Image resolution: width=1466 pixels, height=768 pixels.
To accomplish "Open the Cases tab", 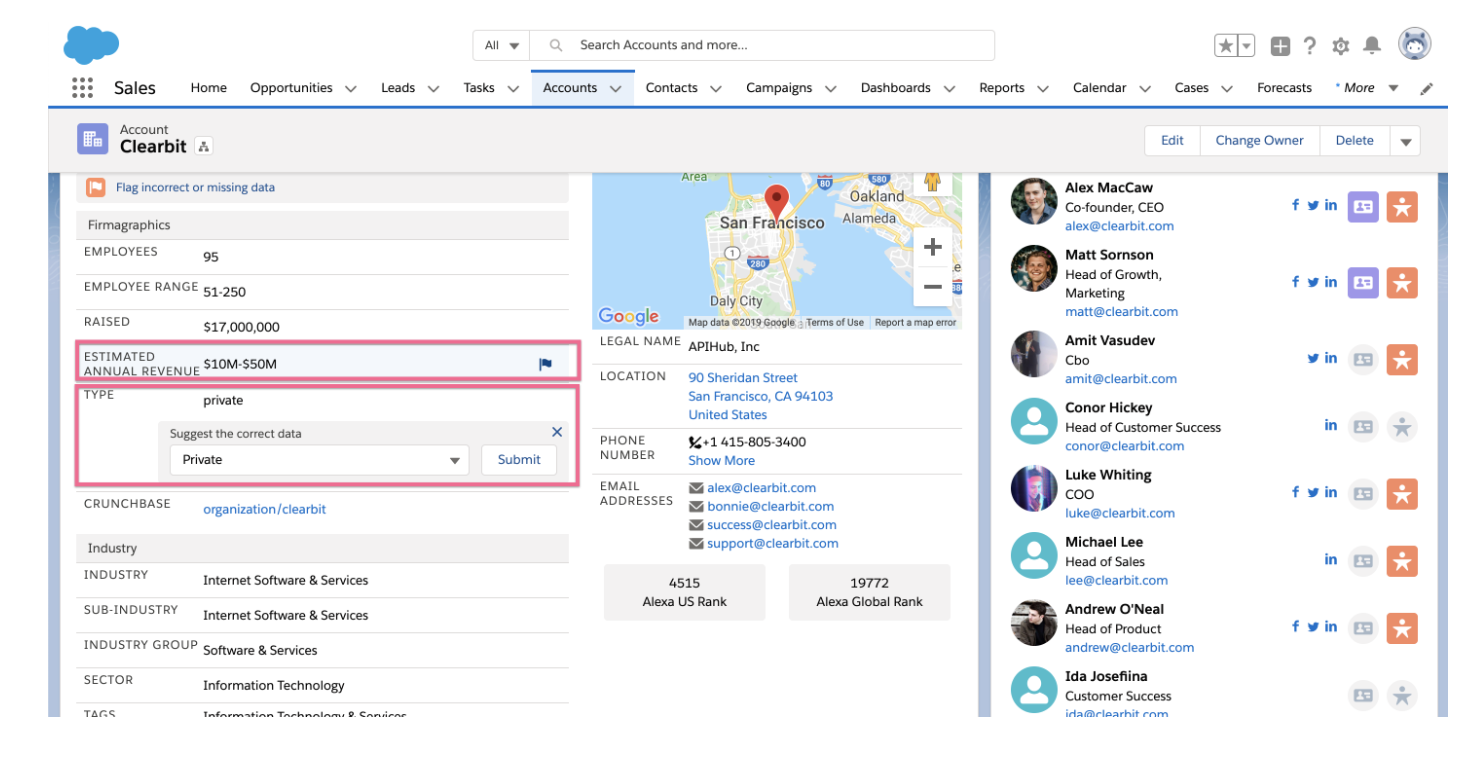I will tap(1192, 88).
